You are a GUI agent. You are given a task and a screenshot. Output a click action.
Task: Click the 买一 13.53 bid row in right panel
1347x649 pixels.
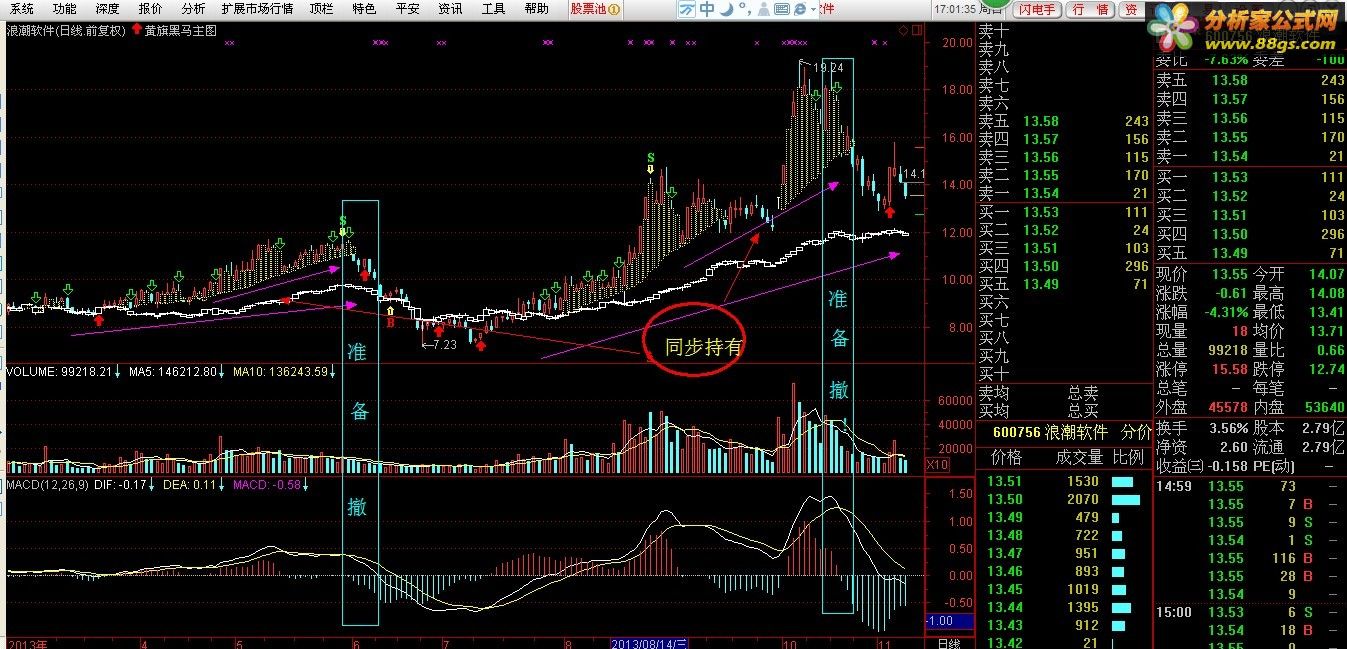[x=1250, y=177]
